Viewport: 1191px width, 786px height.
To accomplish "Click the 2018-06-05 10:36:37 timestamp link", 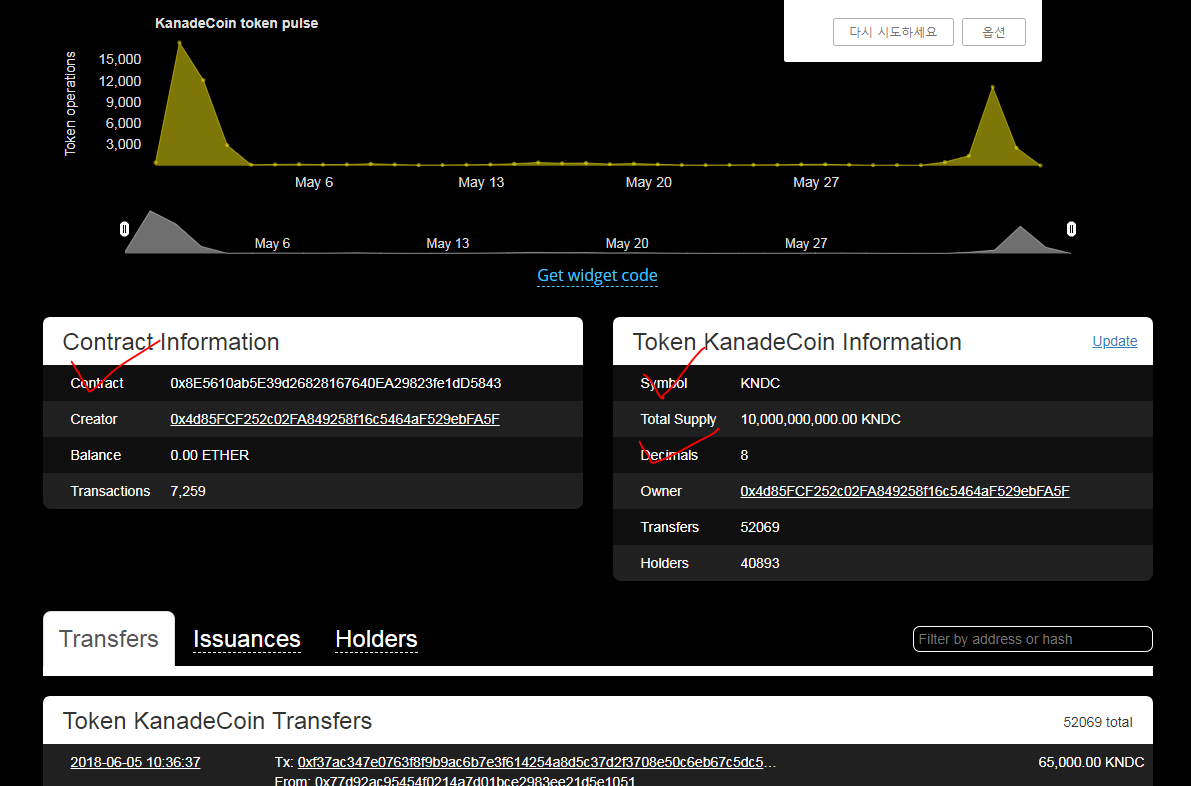I will coord(135,762).
